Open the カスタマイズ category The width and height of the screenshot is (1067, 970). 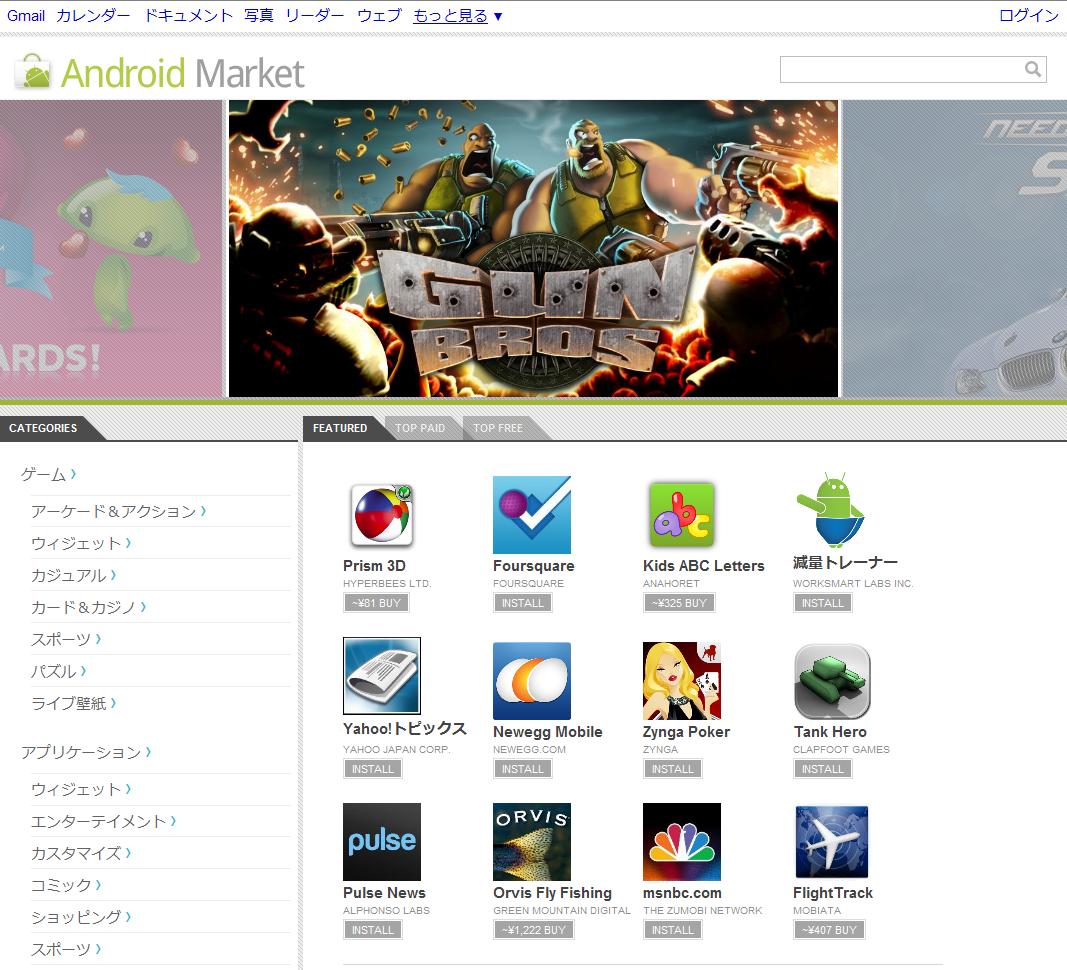coord(81,853)
